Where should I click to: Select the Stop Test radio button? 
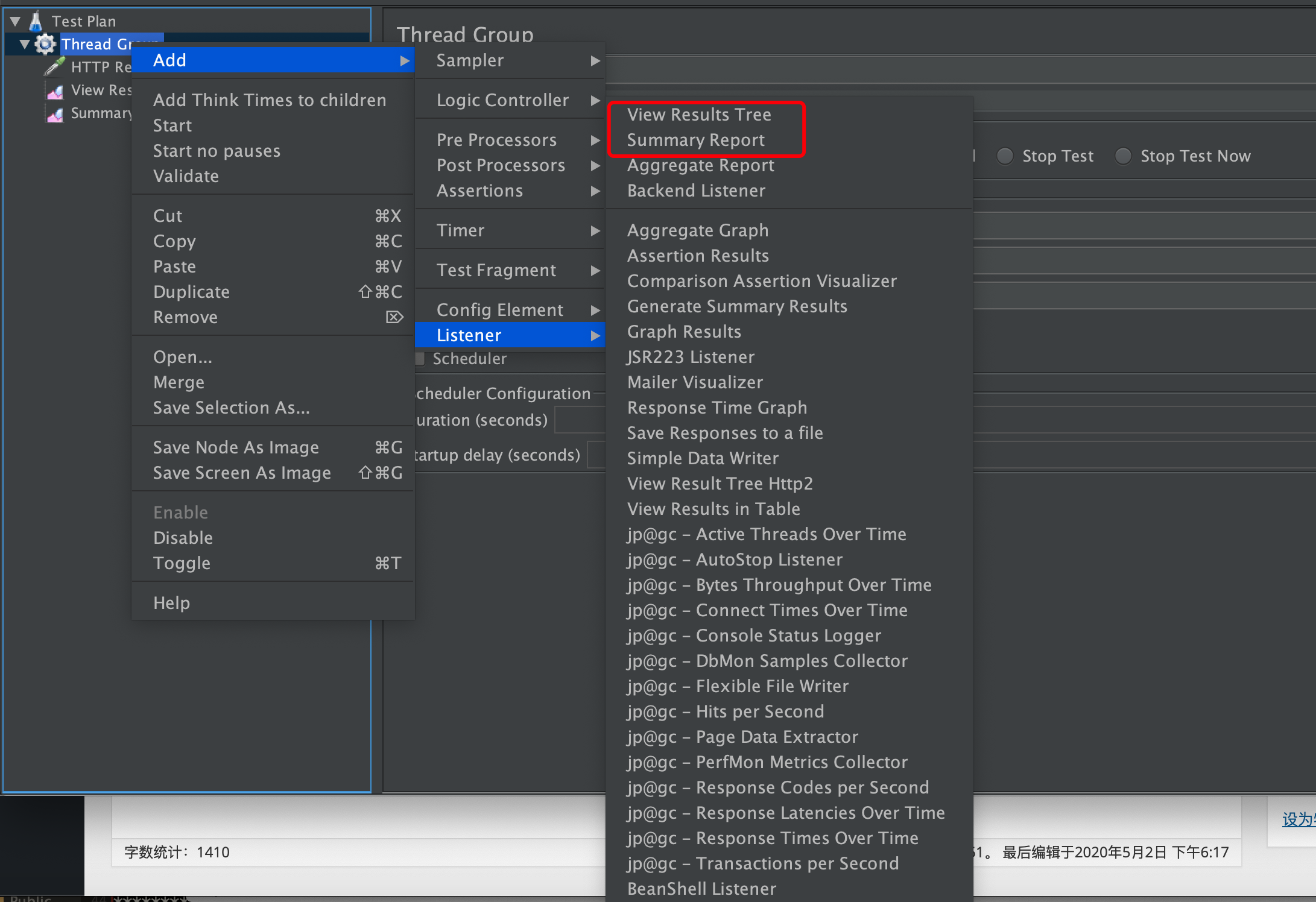pyautogui.click(x=1005, y=156)
